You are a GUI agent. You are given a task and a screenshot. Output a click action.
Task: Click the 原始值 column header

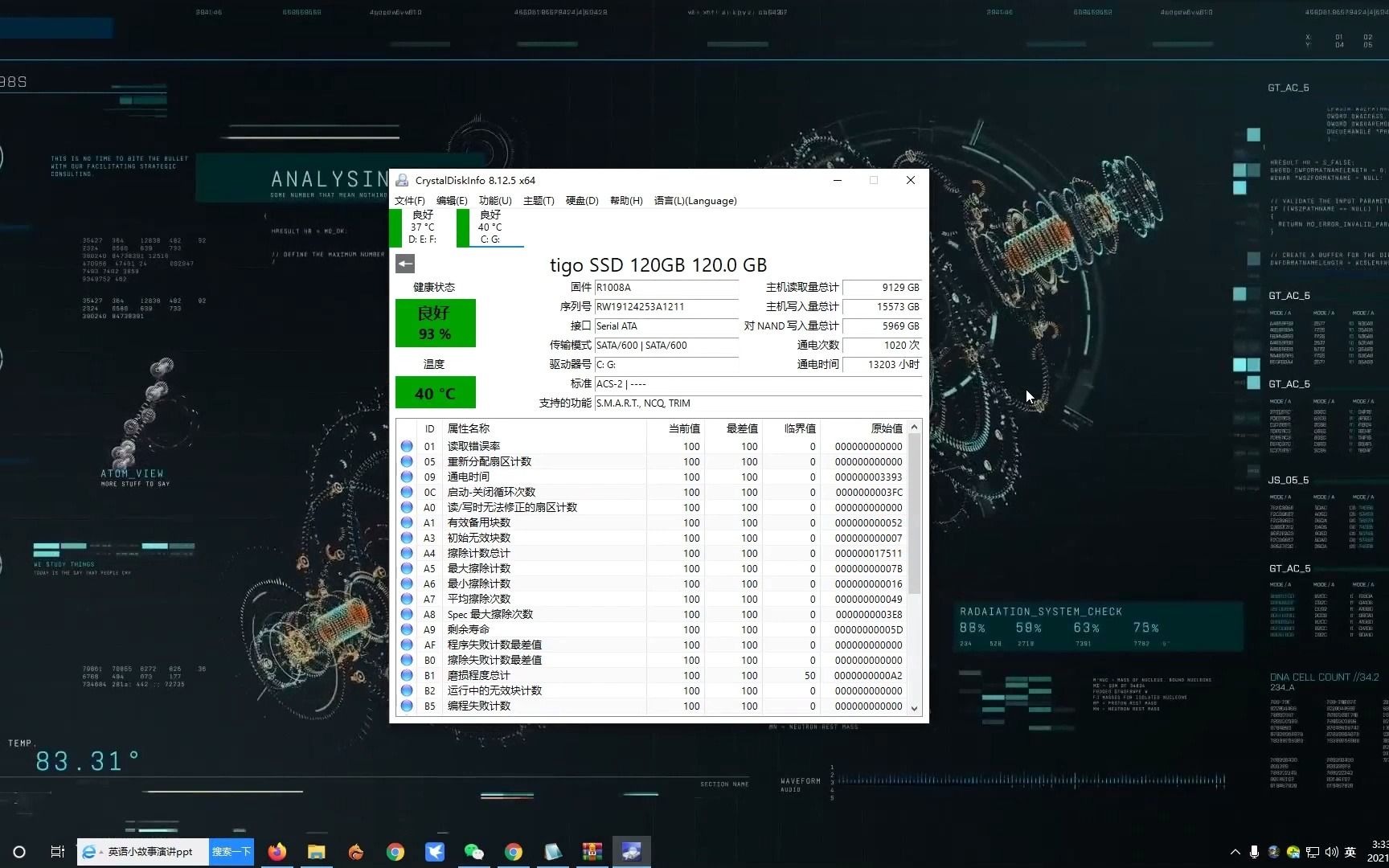863,428
